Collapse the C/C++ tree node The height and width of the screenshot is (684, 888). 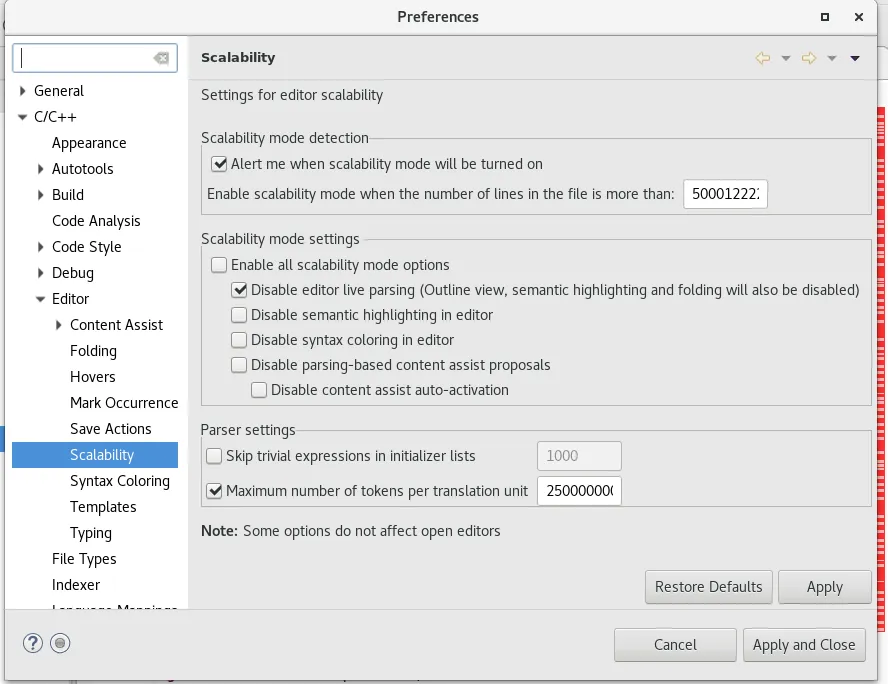coord(23,117)
